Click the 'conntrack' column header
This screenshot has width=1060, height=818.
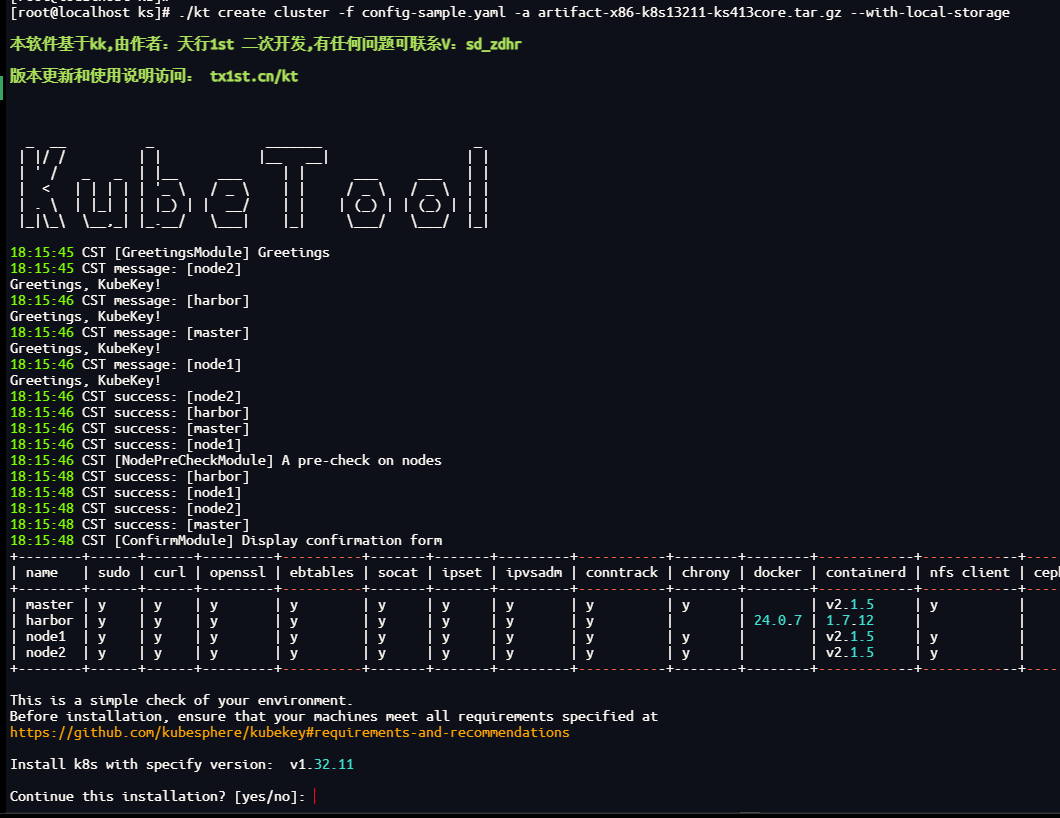(x=621, y=573)
